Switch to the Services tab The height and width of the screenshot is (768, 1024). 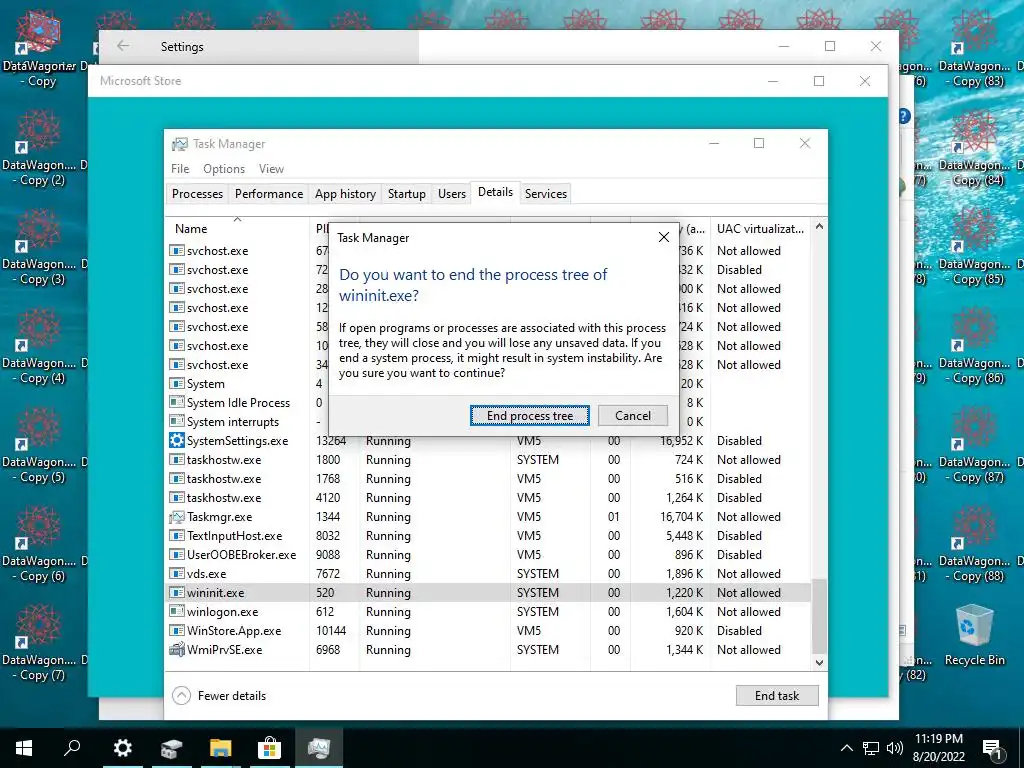click(545, 194)
